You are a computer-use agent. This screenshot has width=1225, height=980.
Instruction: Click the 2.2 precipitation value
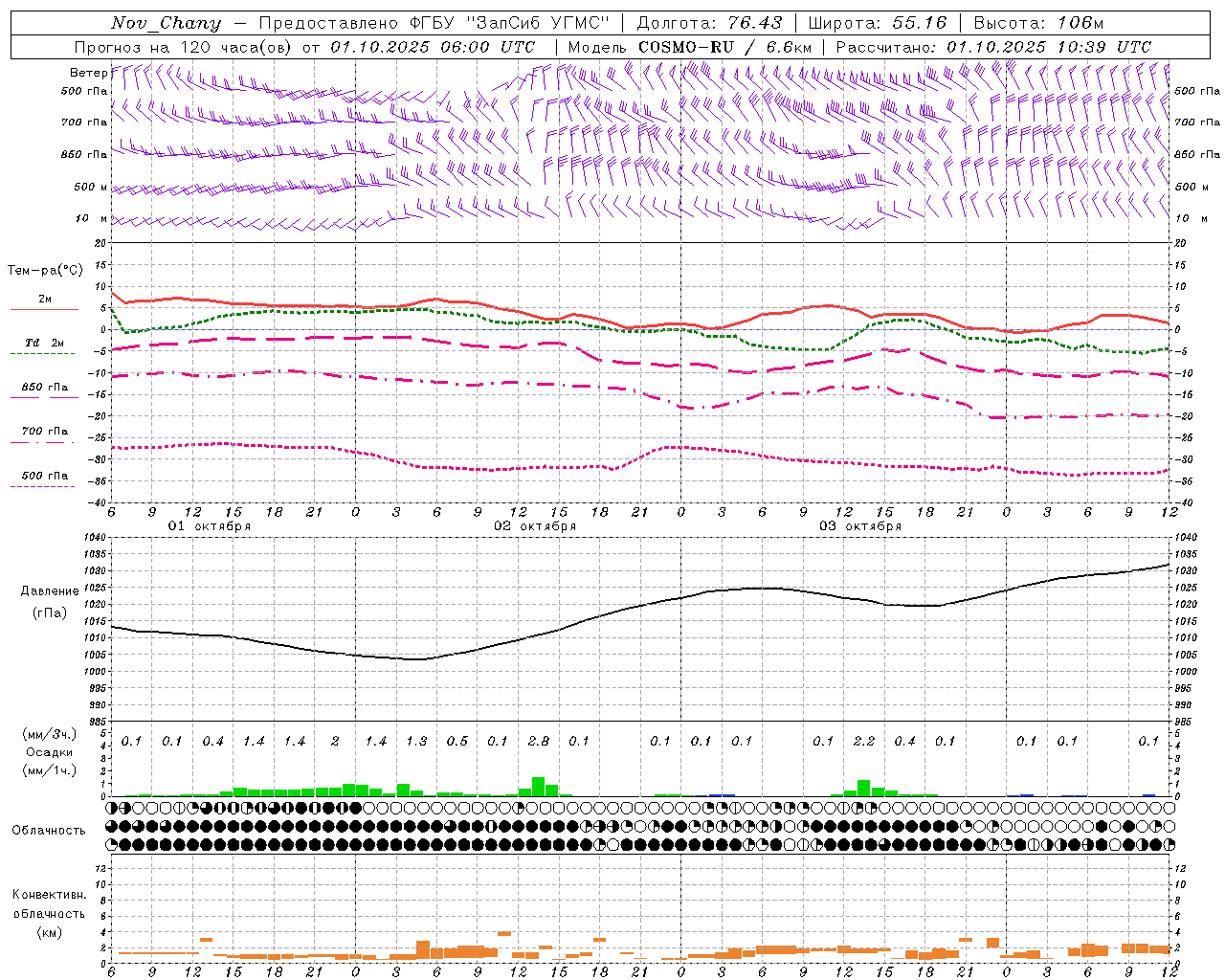864,741
